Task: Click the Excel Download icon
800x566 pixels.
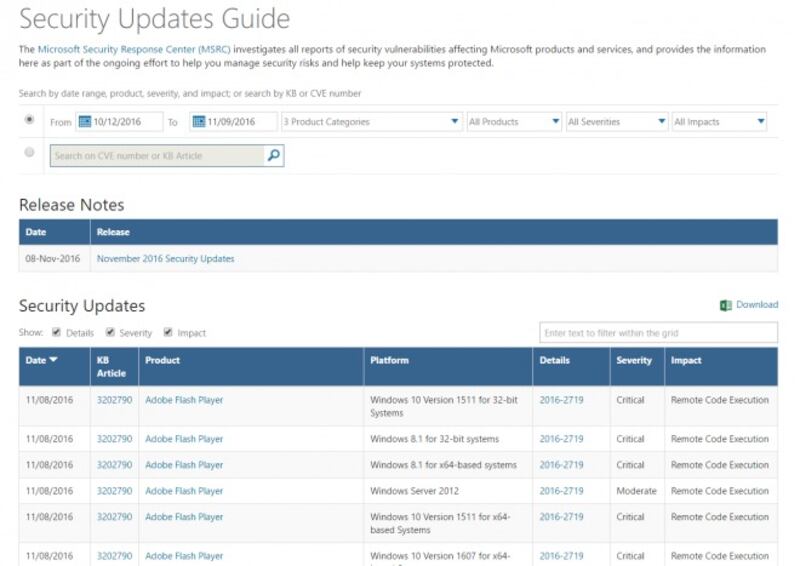Action: pos(726,305)
